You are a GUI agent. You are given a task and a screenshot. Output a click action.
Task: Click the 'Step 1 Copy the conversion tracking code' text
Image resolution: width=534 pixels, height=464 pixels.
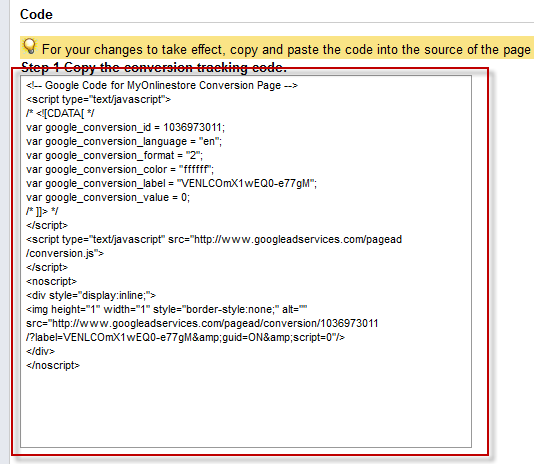click(154, 67)
